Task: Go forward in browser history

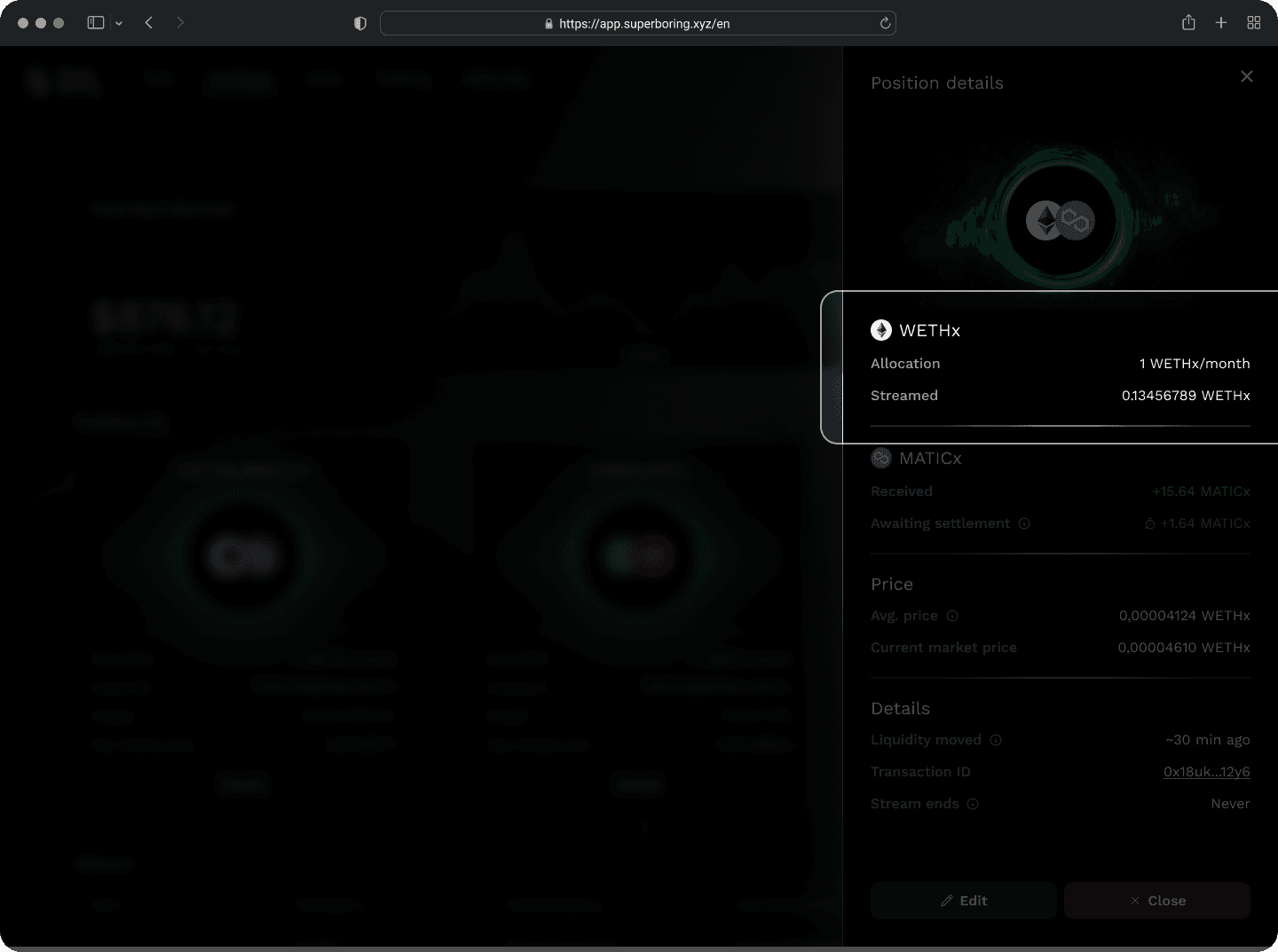Action: coord(180,23)
